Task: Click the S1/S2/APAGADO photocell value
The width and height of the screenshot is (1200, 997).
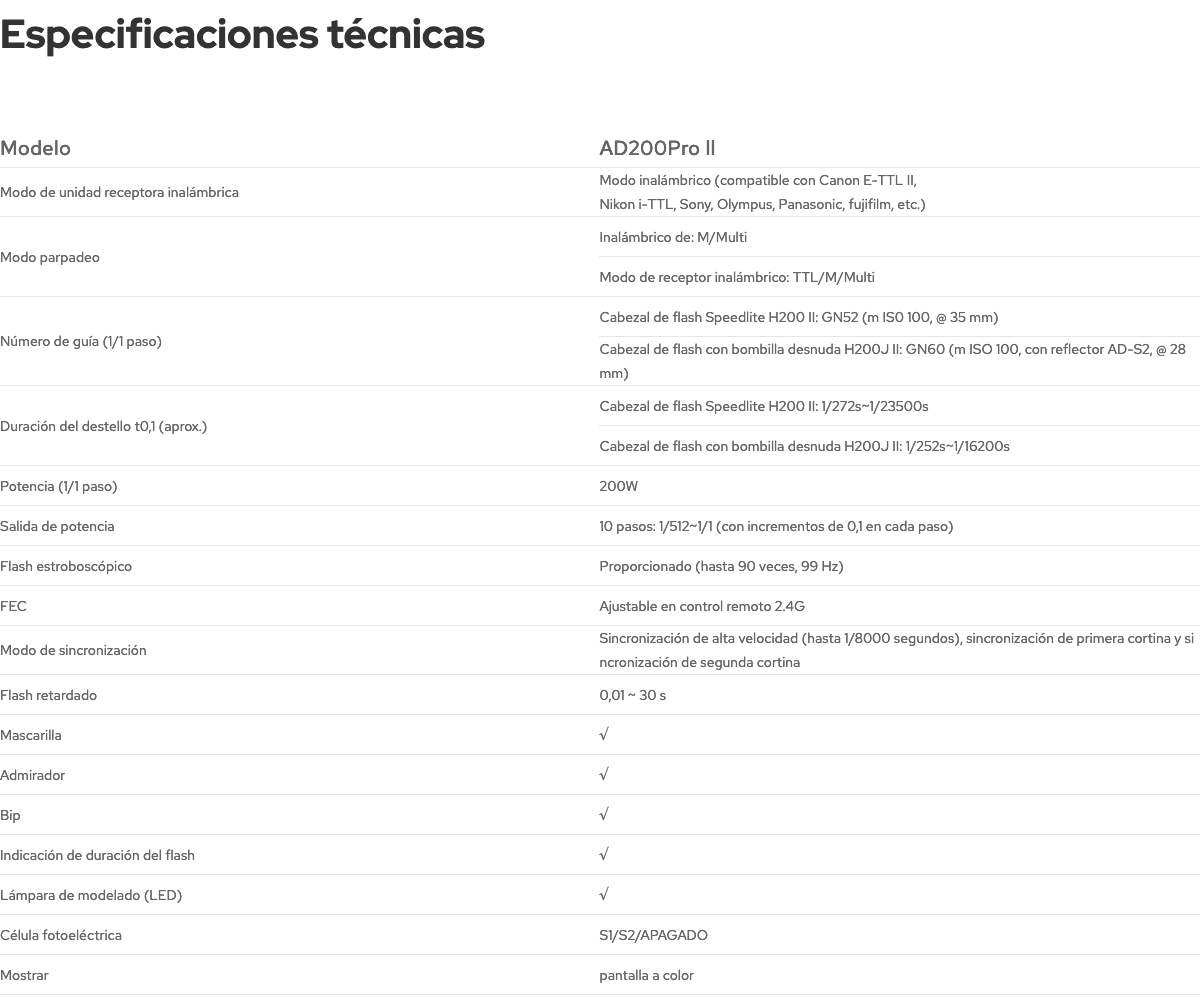Action: pos(653,935)
